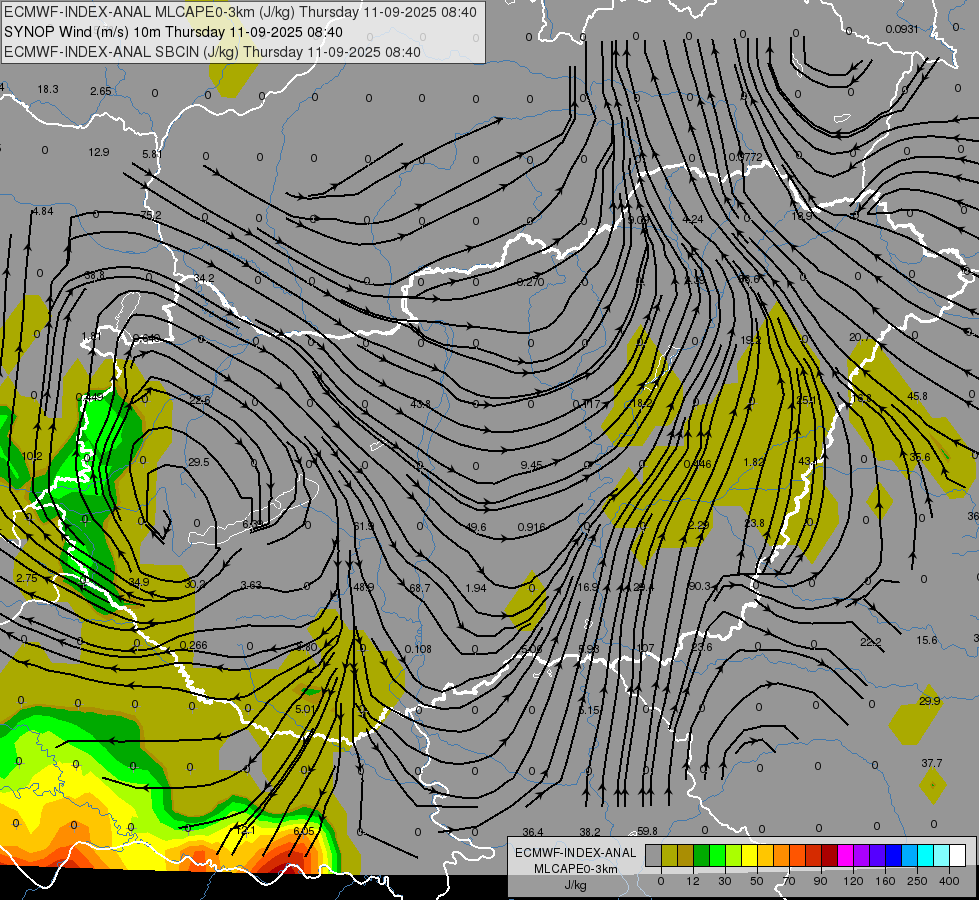The image size is (979, 900).
Task: Click the map value 90.3
Action: coord(699,586)
